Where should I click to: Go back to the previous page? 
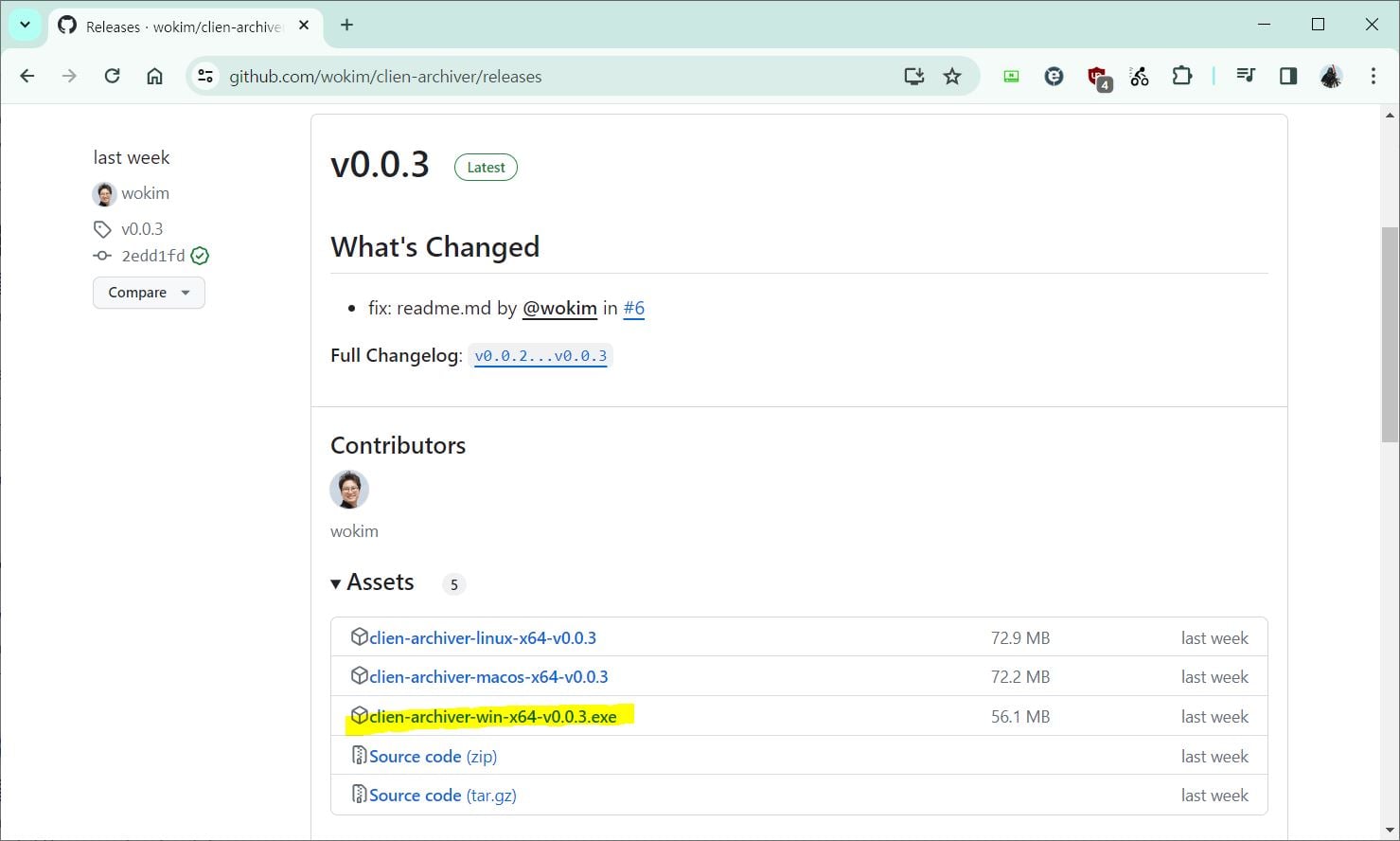point(27,76)
